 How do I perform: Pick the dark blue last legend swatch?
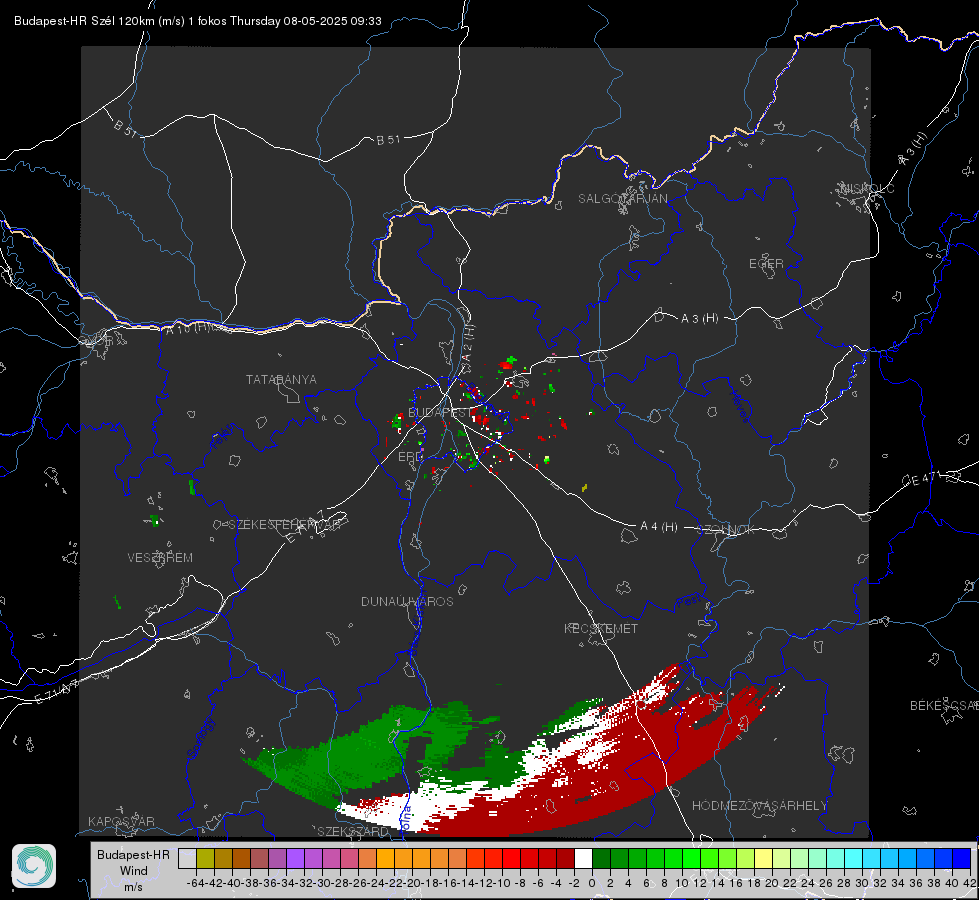[962, 859]
